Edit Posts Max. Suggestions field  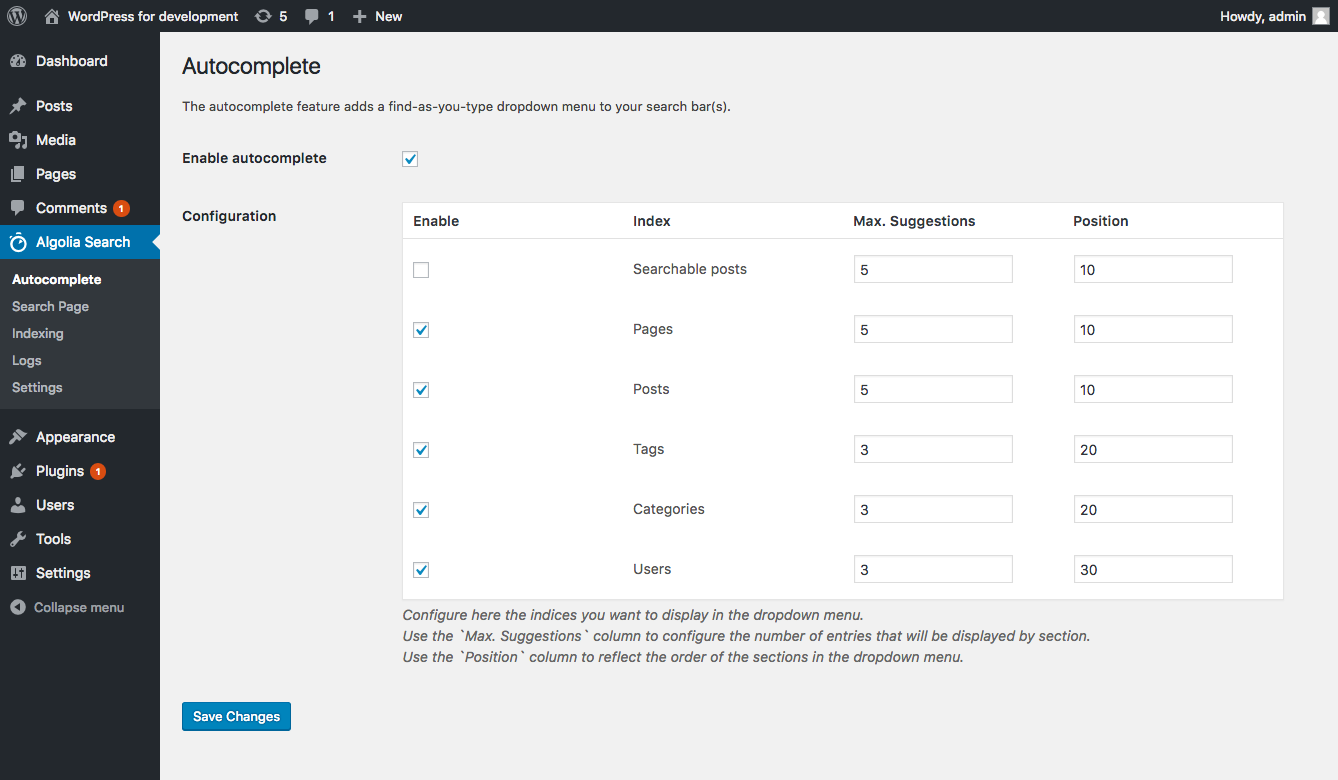click(x=933, y=389)
